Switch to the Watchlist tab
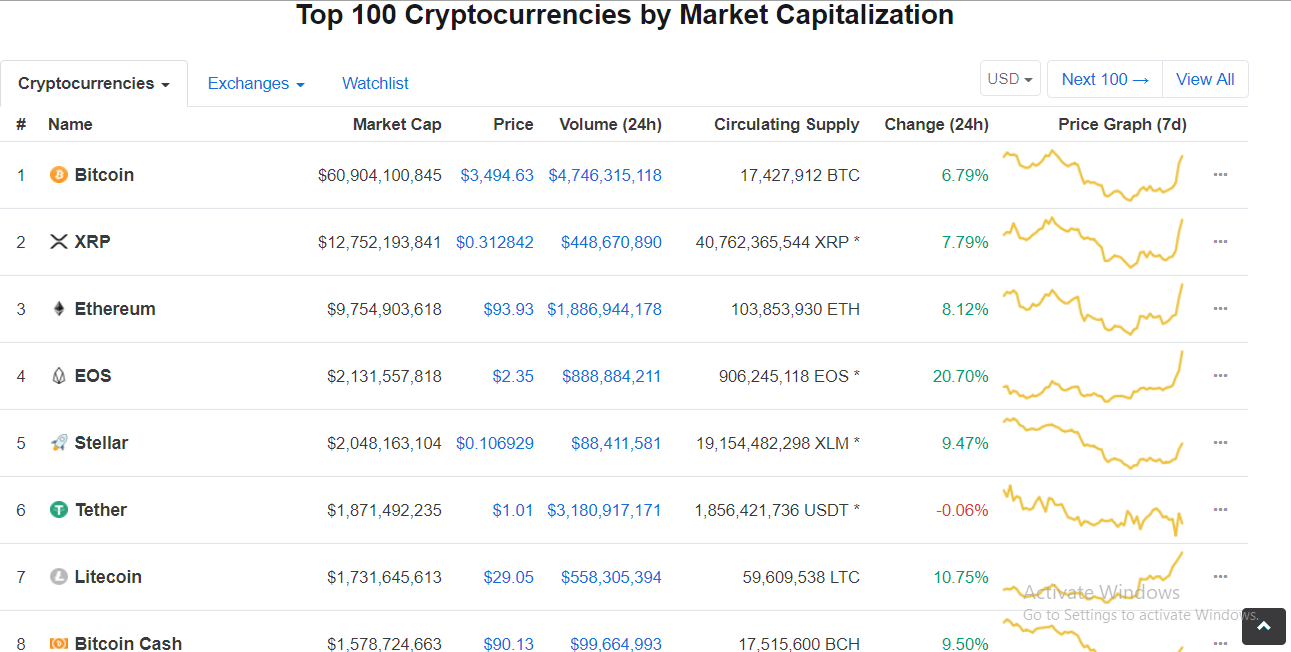Image resolution: width=1291 pixels, height=652 pixels. point(375,84)
